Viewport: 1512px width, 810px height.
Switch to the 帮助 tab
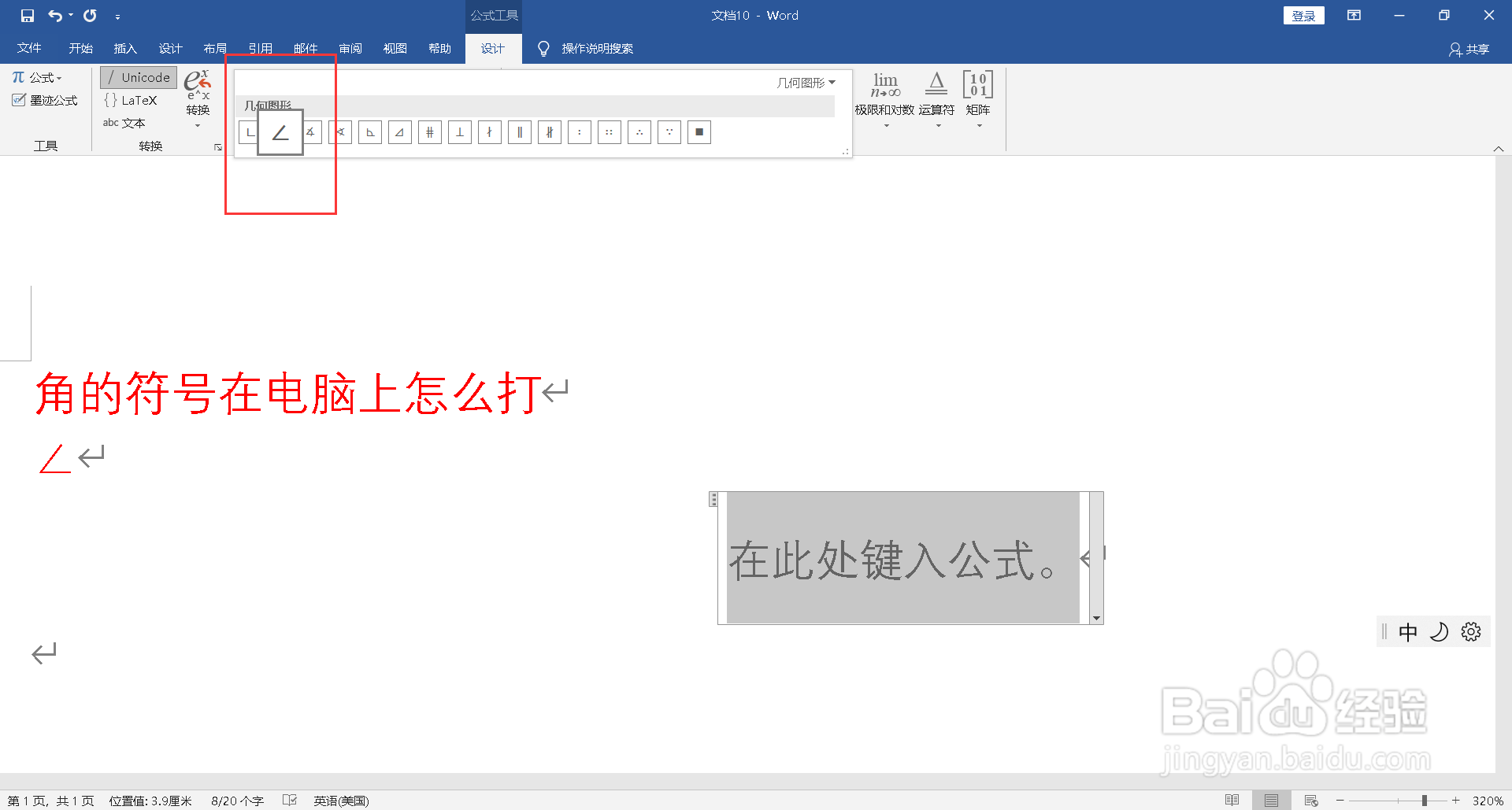440,48
